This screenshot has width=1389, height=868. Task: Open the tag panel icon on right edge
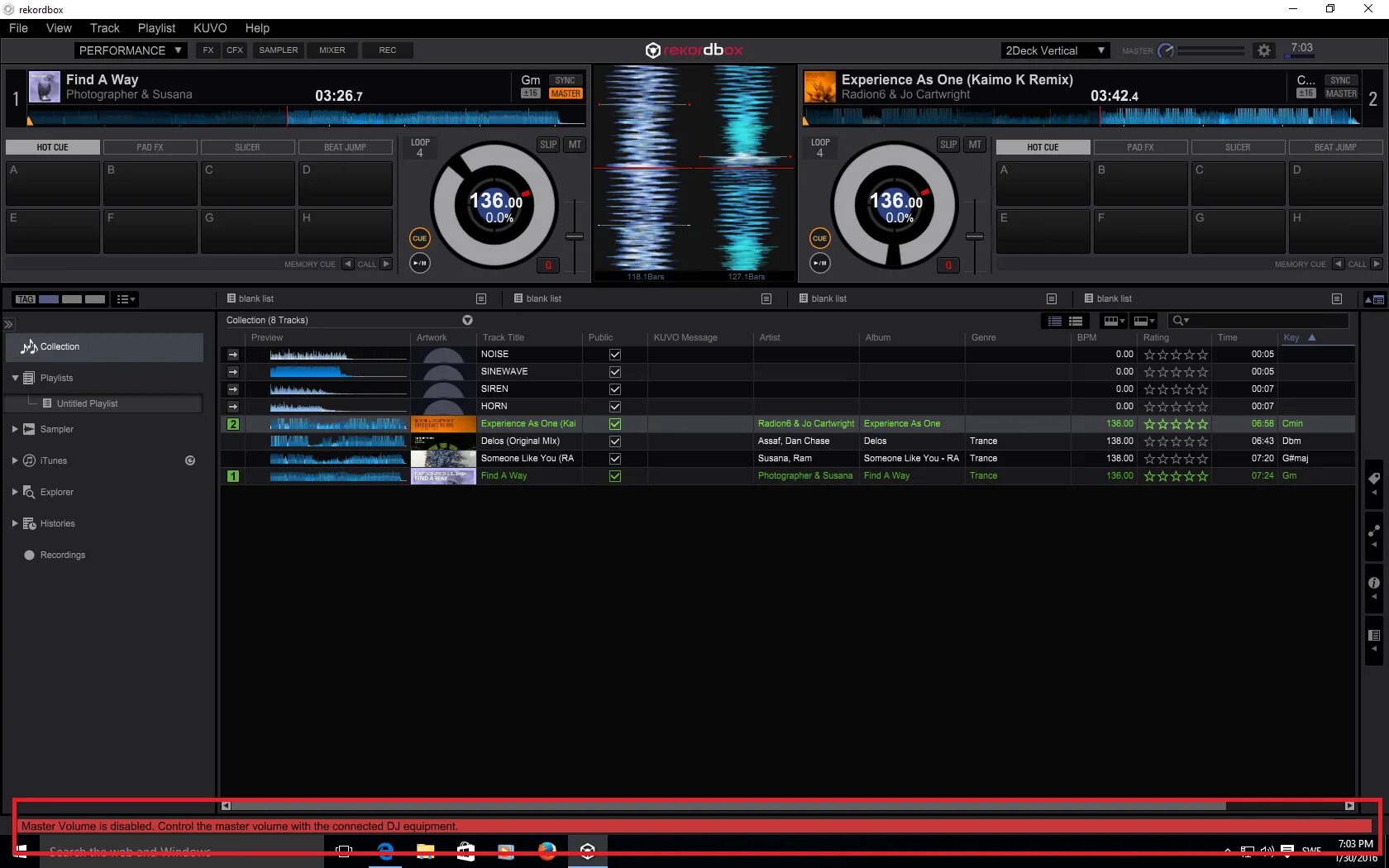coord(1374,479)
